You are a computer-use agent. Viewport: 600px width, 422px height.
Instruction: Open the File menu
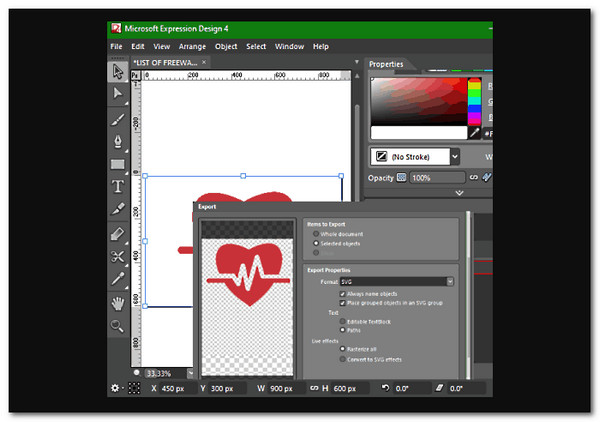coord(116,46)
